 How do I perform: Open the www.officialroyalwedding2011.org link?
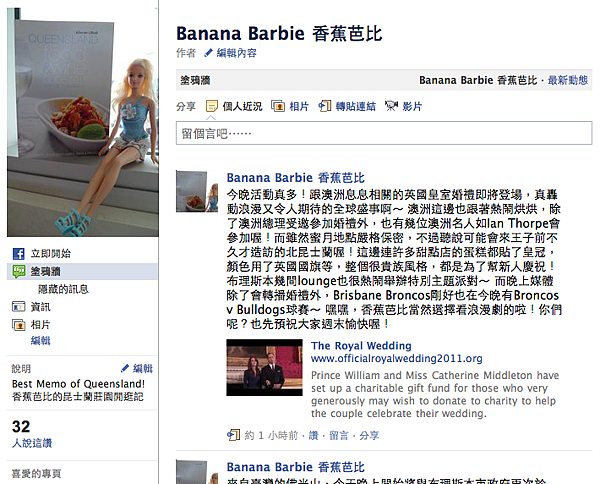396,359
